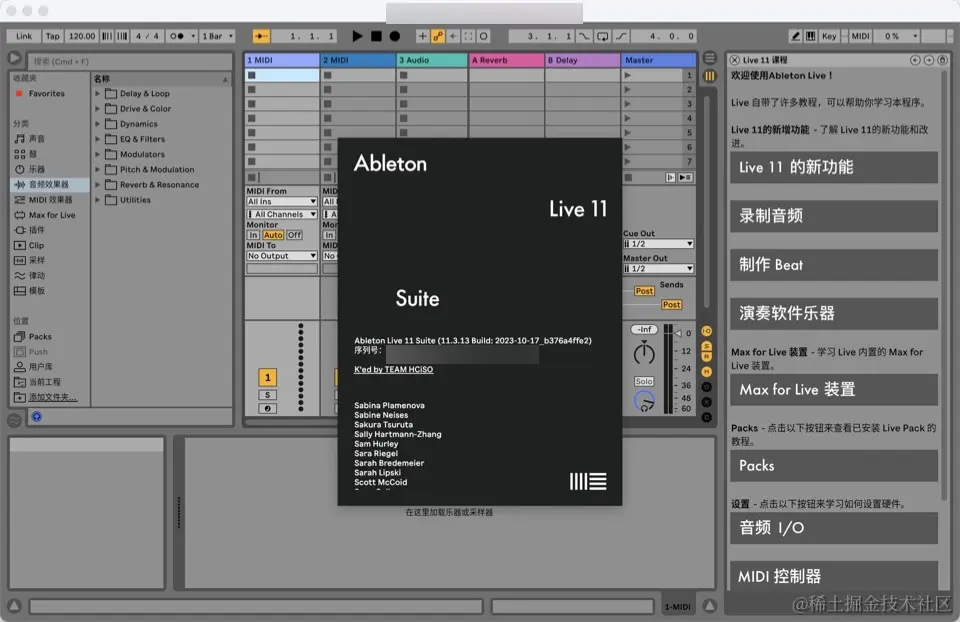Click the K'ed by TEAM HCiSO link
Screen dimensions: 960x622
pos(394,369)
